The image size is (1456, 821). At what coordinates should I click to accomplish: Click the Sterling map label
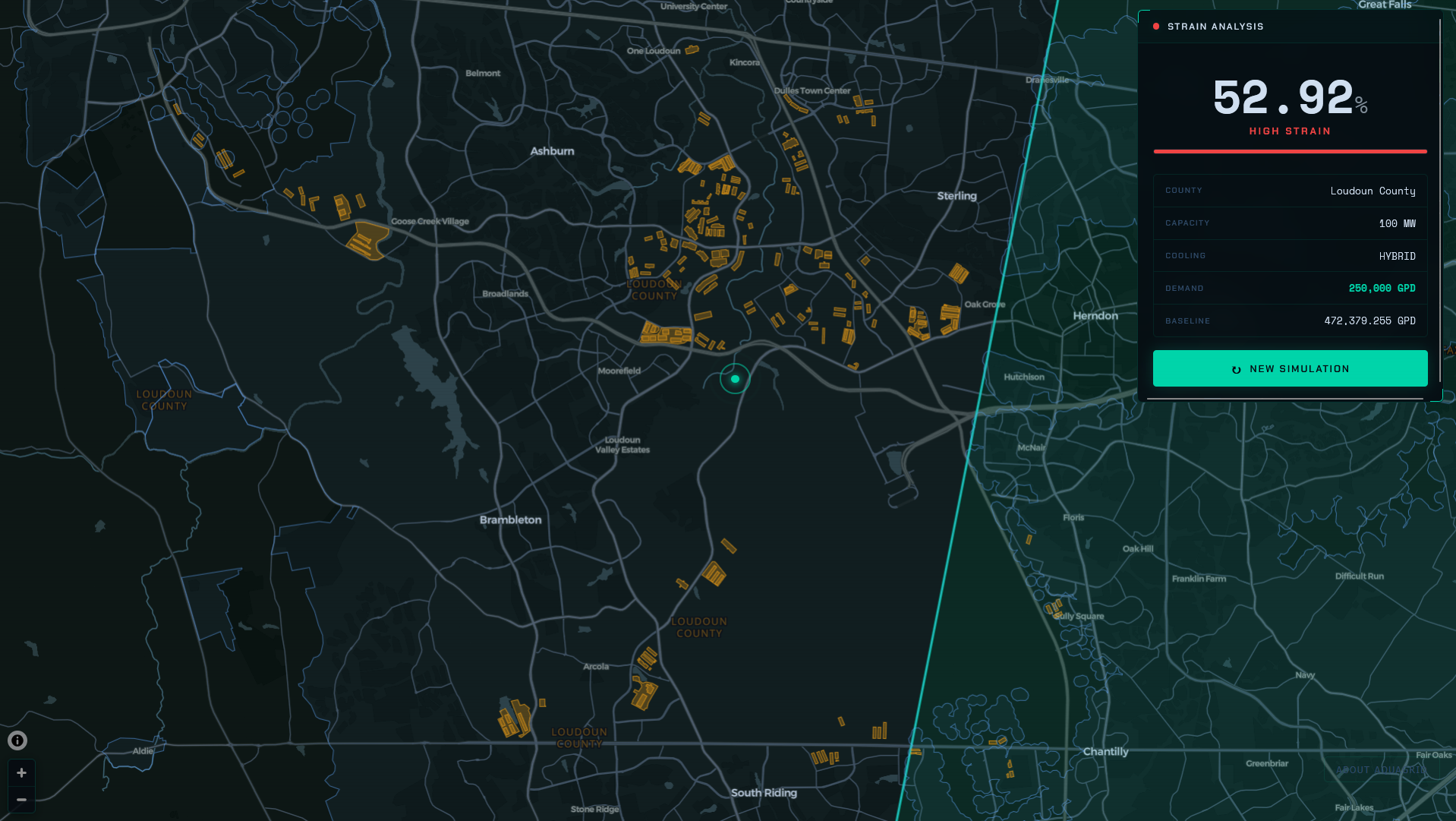956,196
